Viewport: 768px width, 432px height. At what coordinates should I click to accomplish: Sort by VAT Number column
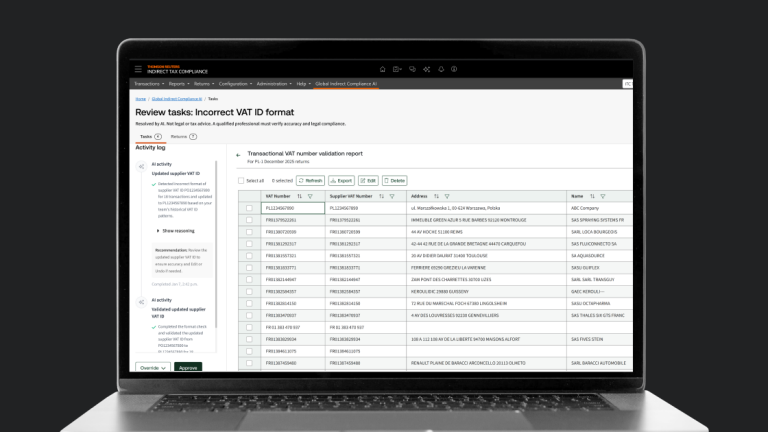[299, 196]
